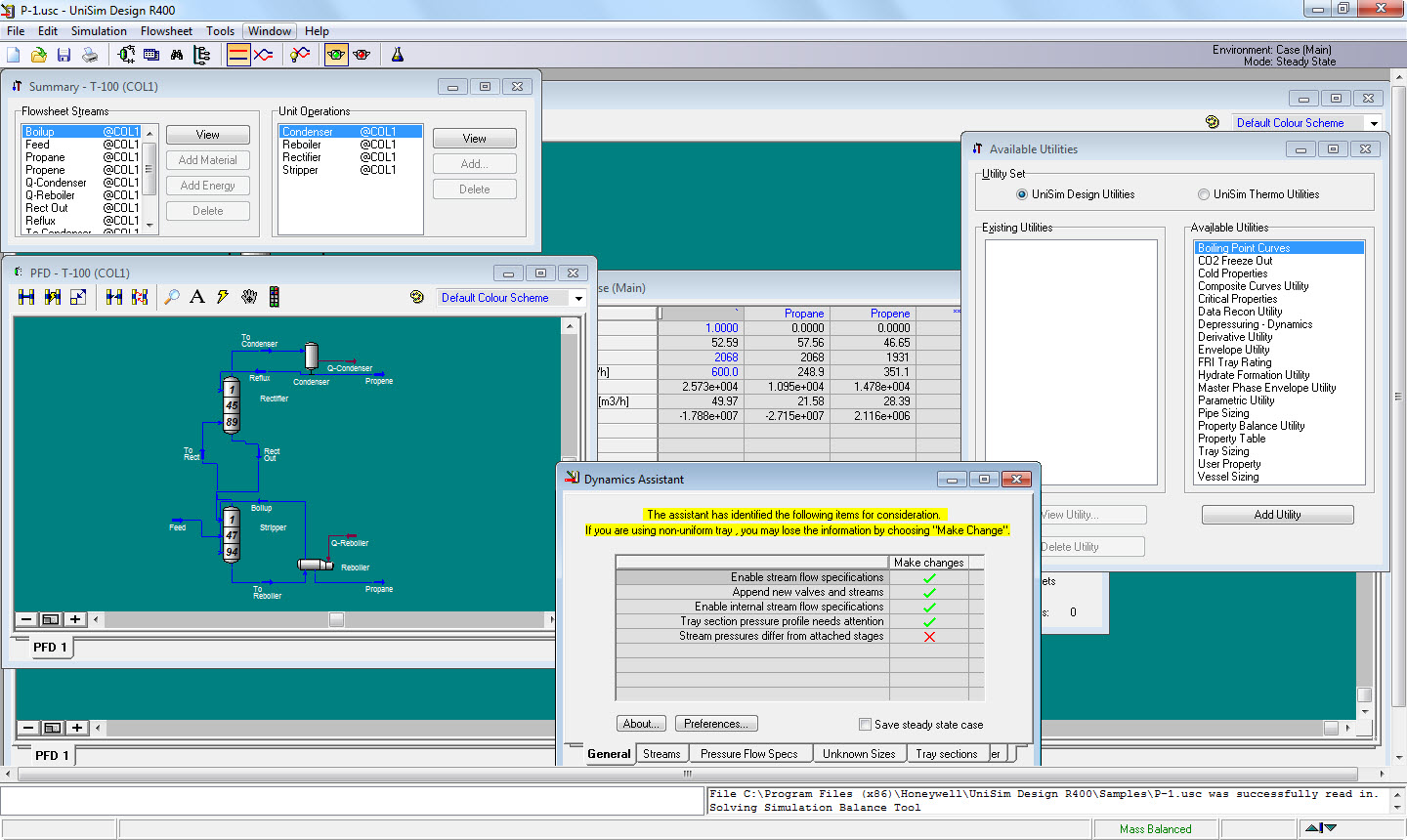This screenshot has width=1407, height=840.
Task: Switch to Dynamics mode icon
Action: tap(264, 55)
